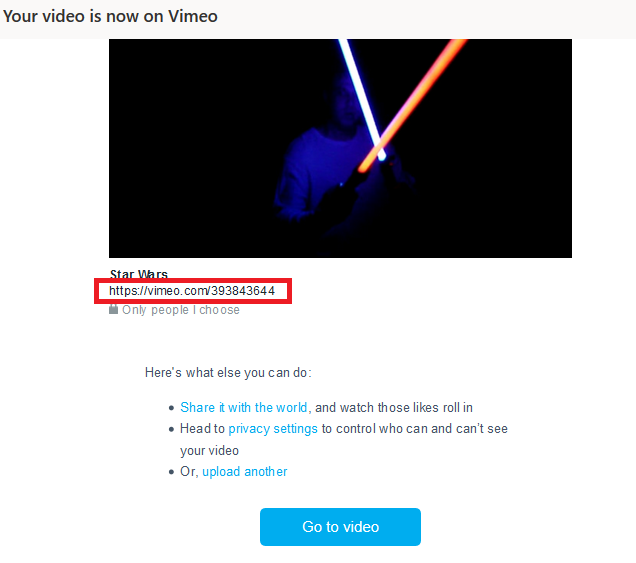Click the orange lightsaber in the thumbnail
Screen dimensions: 636x563
(412, 105)
